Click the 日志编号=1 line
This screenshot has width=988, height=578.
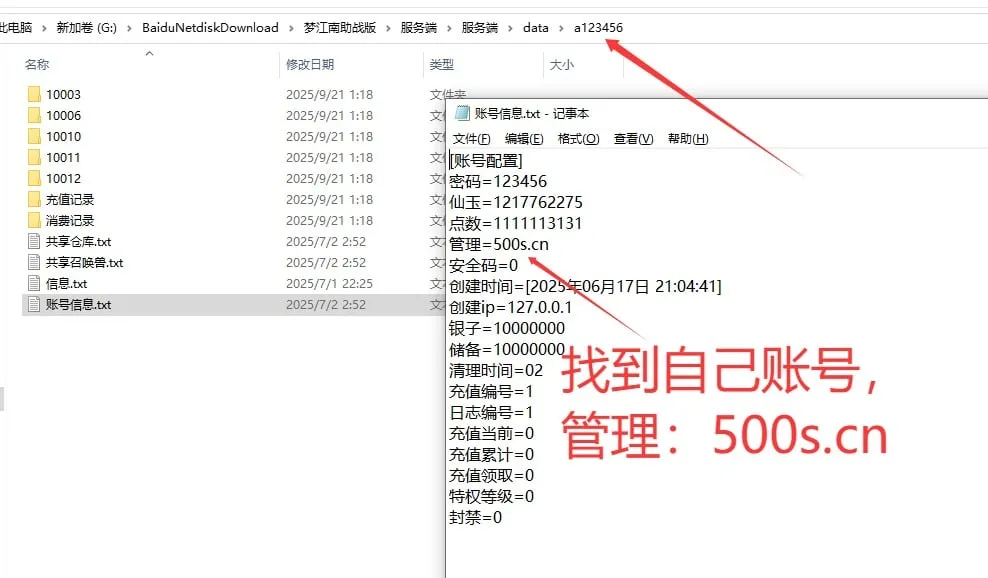[x=491, y=412]
